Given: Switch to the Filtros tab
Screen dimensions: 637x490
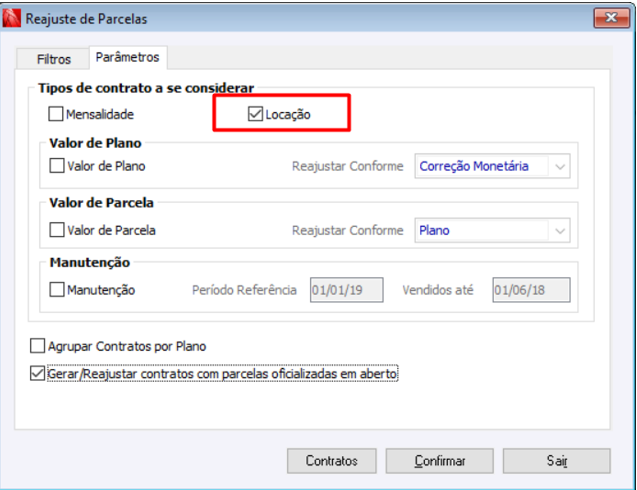Looking at the screenshot, I should tap(53, 59).
